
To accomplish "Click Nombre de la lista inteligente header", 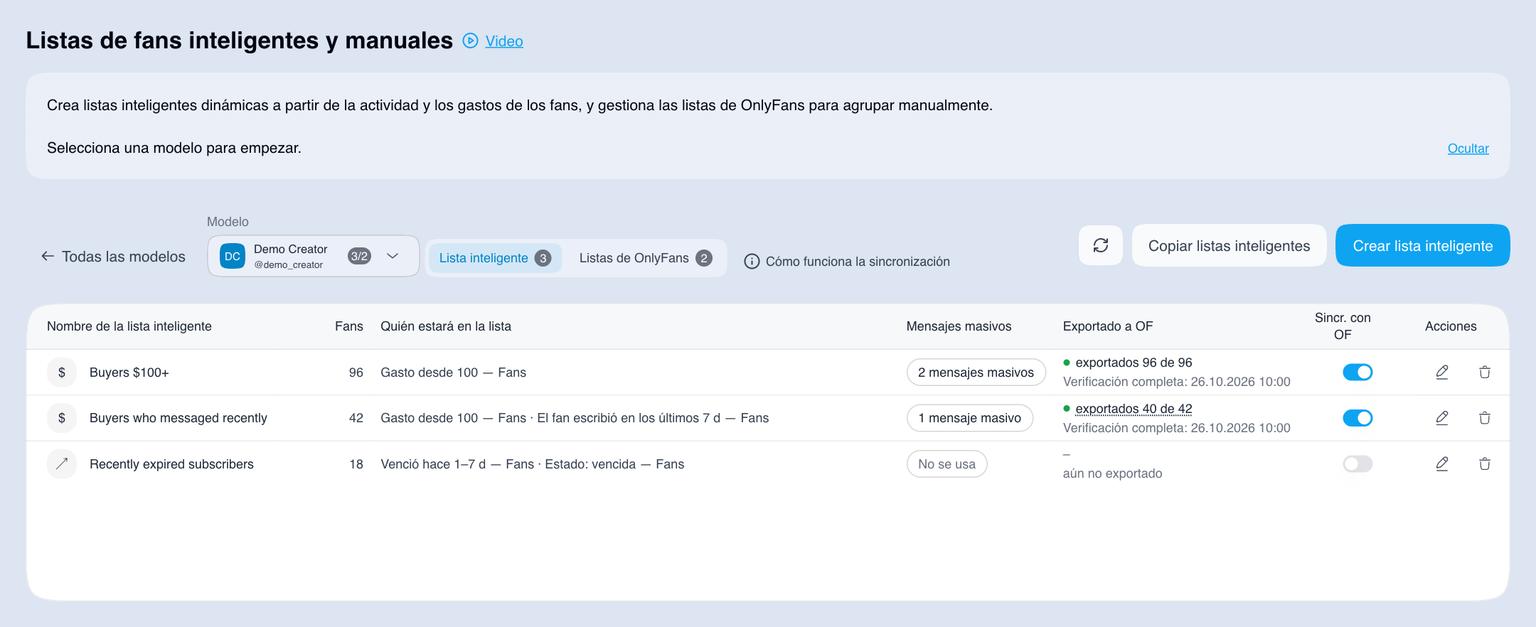I will tap(129, 326).
